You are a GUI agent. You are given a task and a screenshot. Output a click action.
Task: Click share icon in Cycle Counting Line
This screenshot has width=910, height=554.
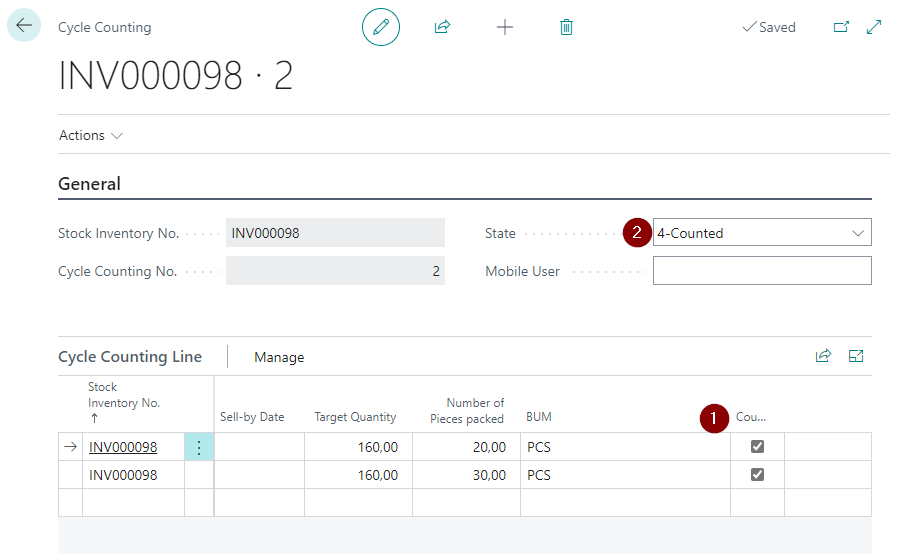tap(823, 356)
